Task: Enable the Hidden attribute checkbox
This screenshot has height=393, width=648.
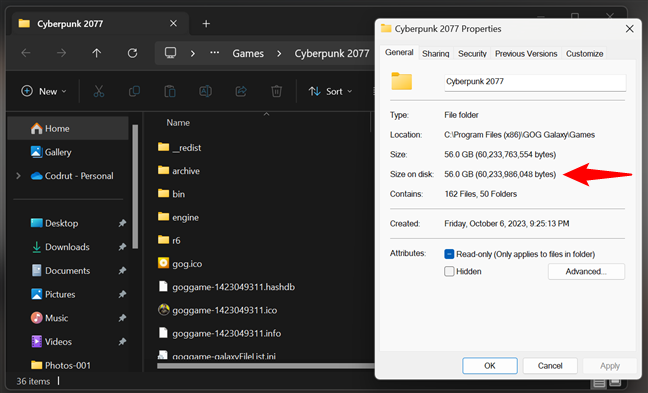Action: click(x=449, y=272)
